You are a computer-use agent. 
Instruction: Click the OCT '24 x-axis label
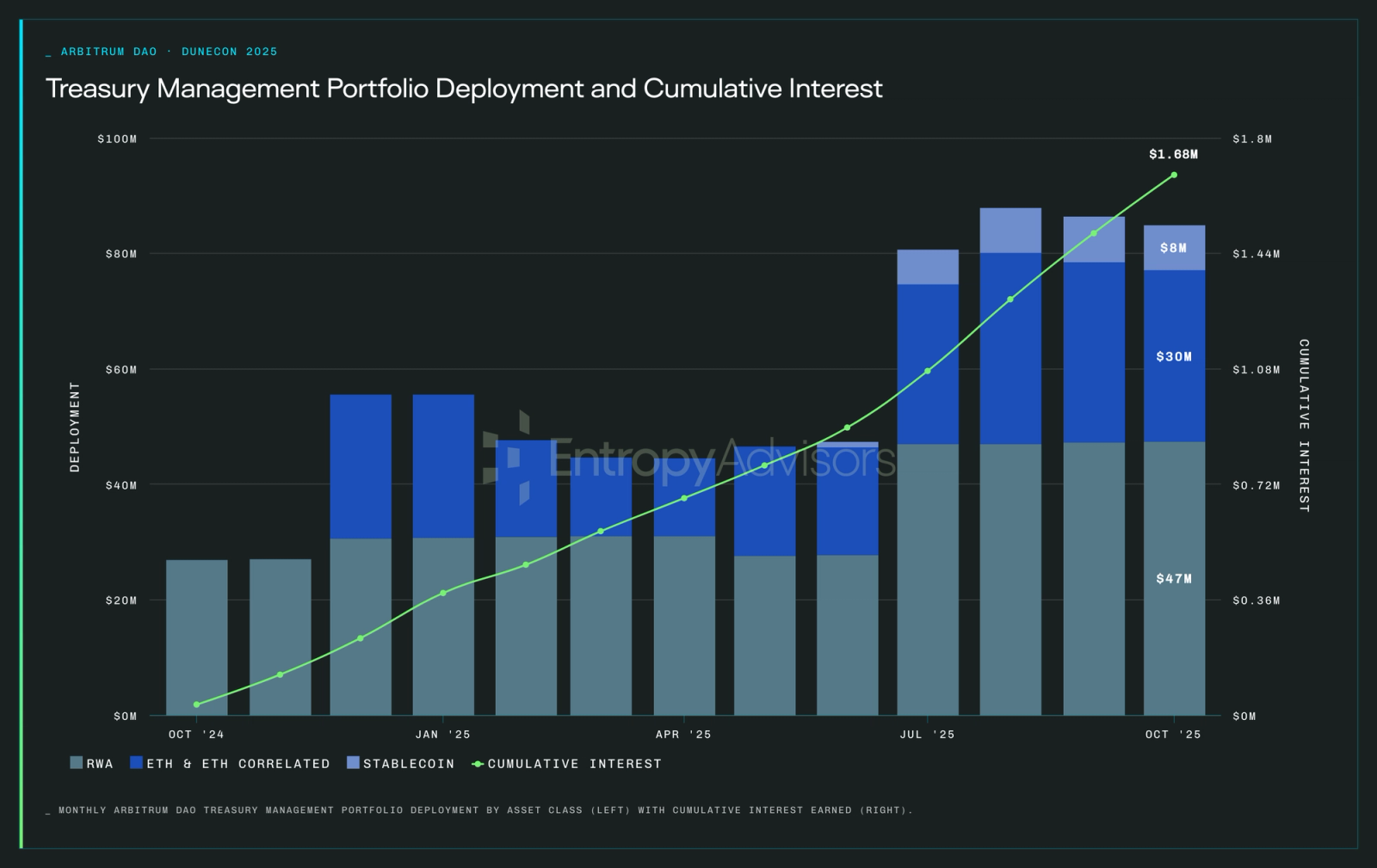196,735
